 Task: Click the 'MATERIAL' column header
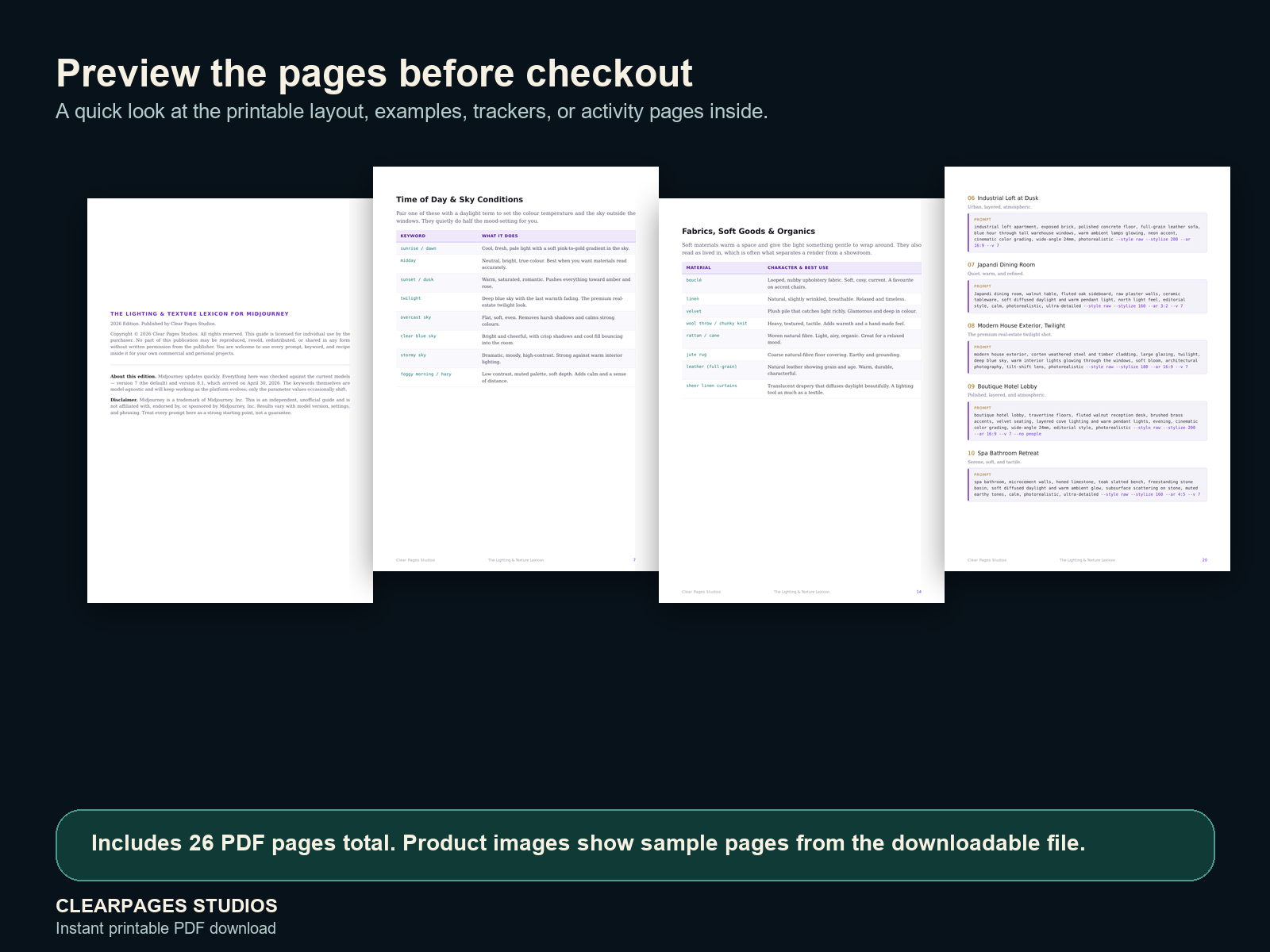698,267
